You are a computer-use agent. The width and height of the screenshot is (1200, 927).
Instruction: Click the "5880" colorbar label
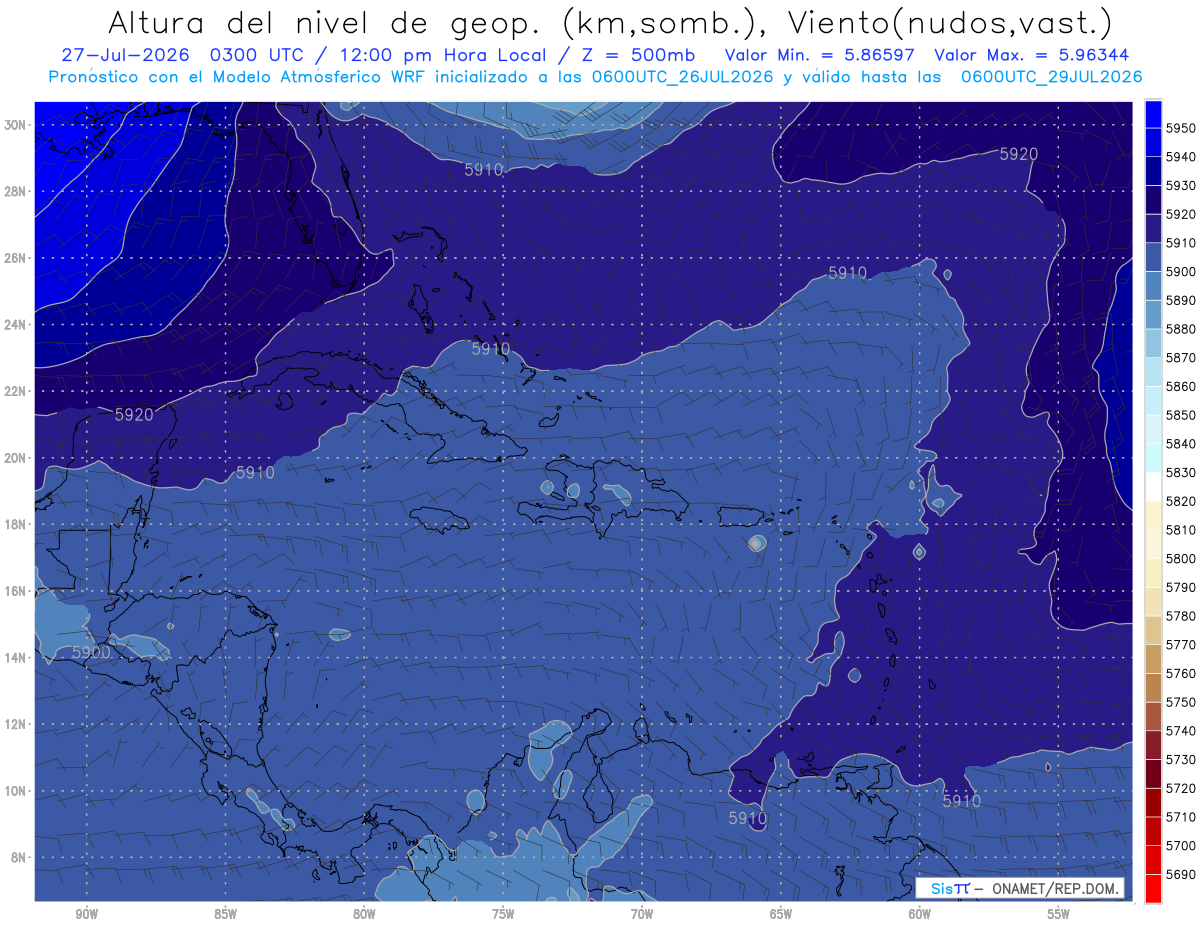[x=1181, y=329]
